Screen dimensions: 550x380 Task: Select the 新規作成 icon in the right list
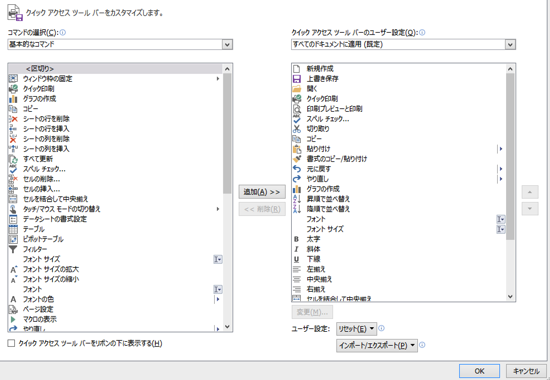tap(297, 69)
